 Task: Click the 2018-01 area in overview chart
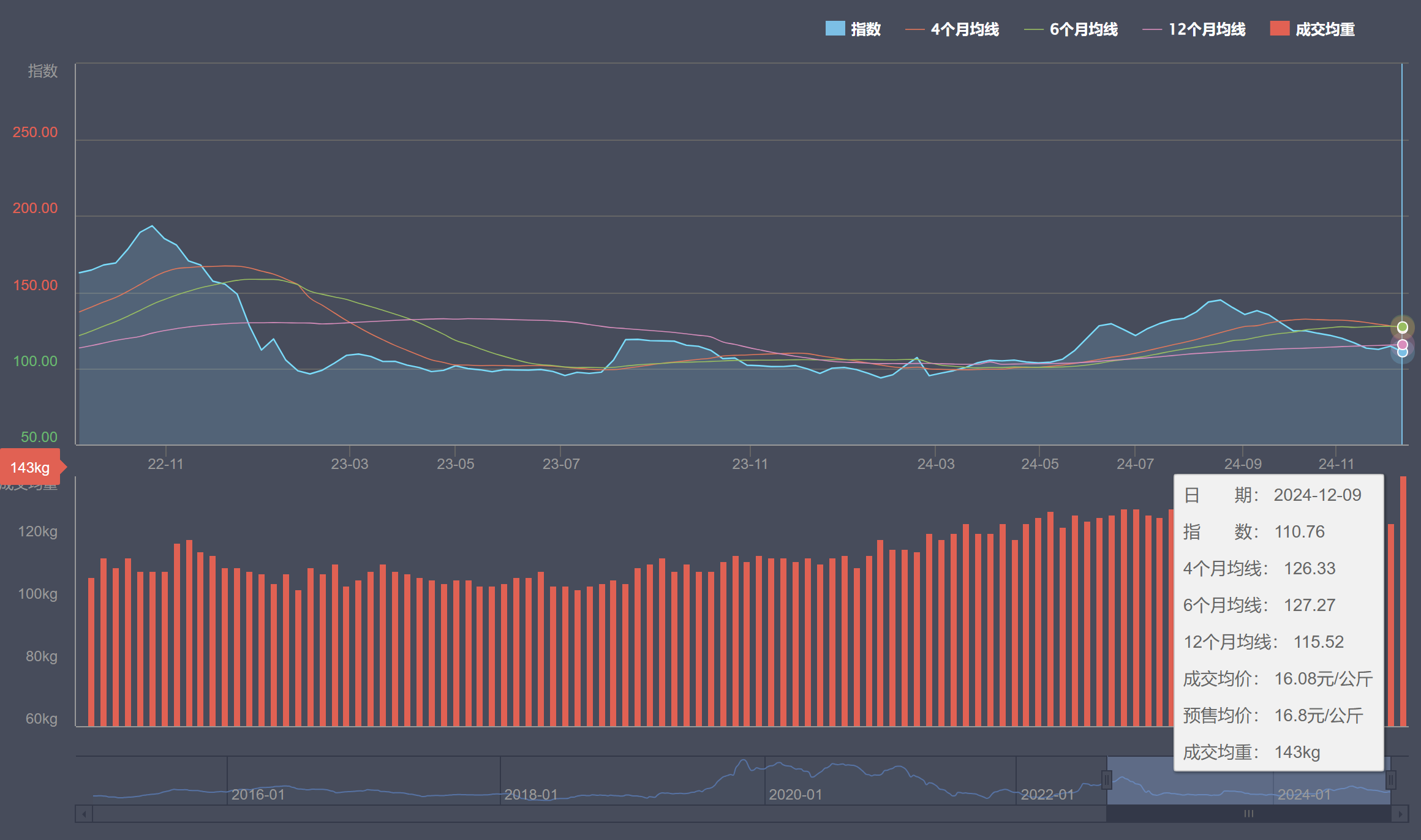coord(531,794)
